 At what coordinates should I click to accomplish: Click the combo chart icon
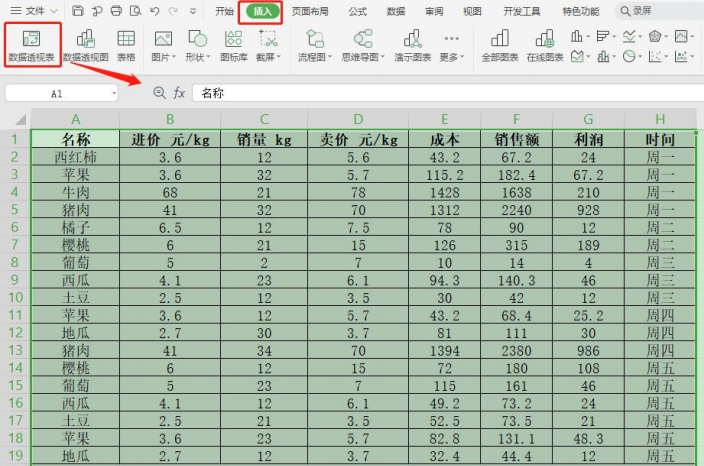[x=603, y=56]
